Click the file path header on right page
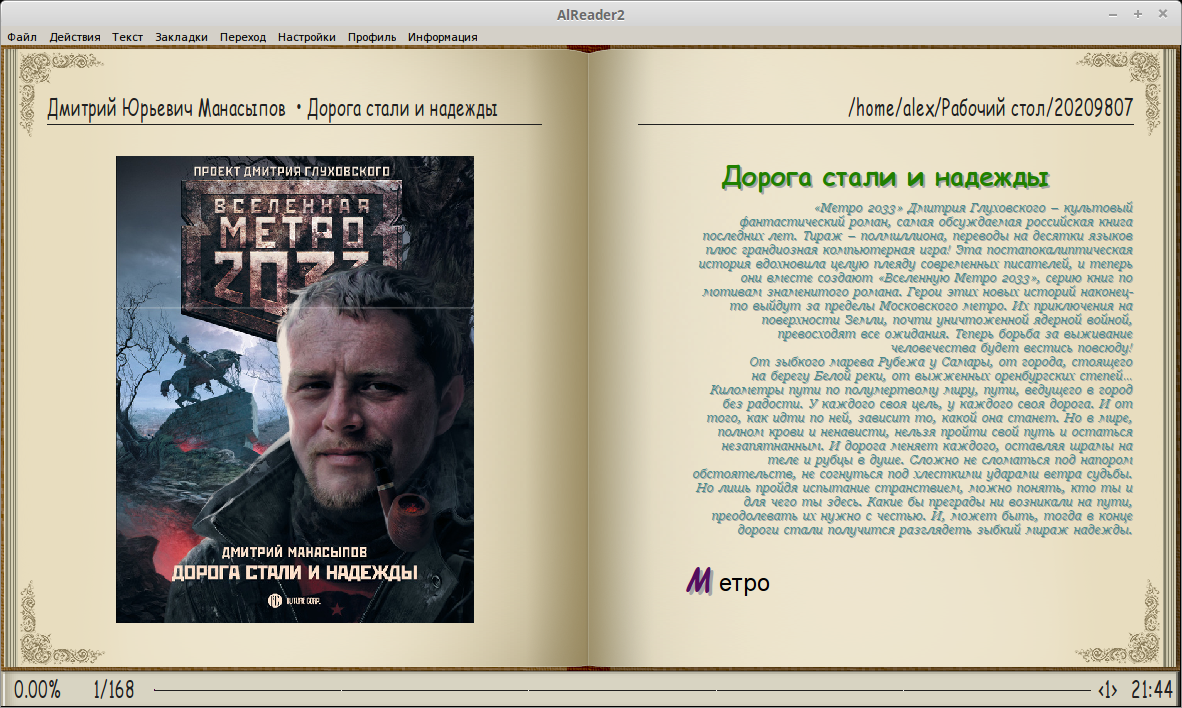The image size is (1182, 708). tap(990, 108)
